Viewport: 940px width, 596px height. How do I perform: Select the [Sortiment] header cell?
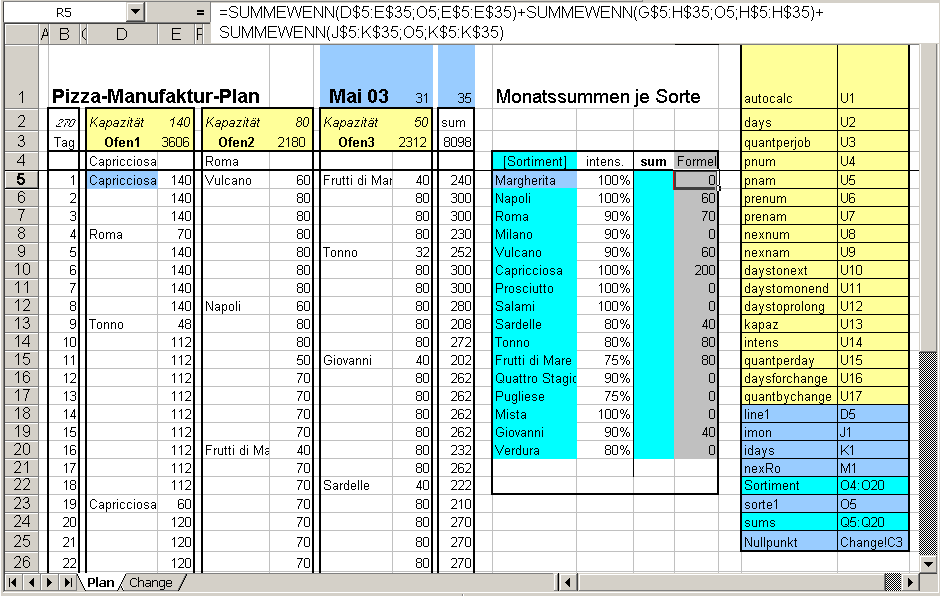point(535,161)
